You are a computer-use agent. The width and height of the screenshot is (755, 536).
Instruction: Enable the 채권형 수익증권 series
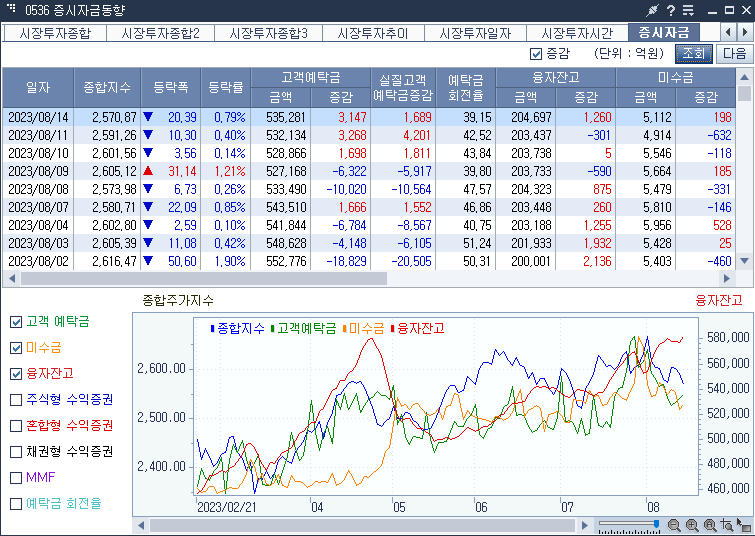coord(16,452)
